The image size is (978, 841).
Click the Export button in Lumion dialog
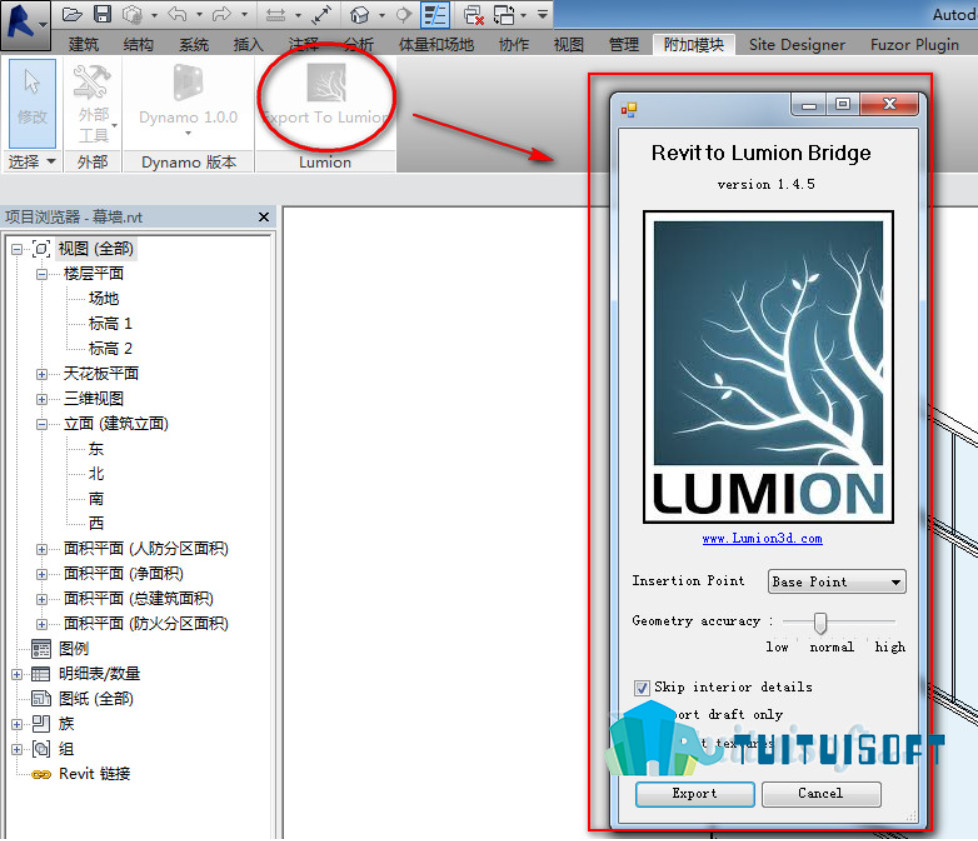(695, 794)
